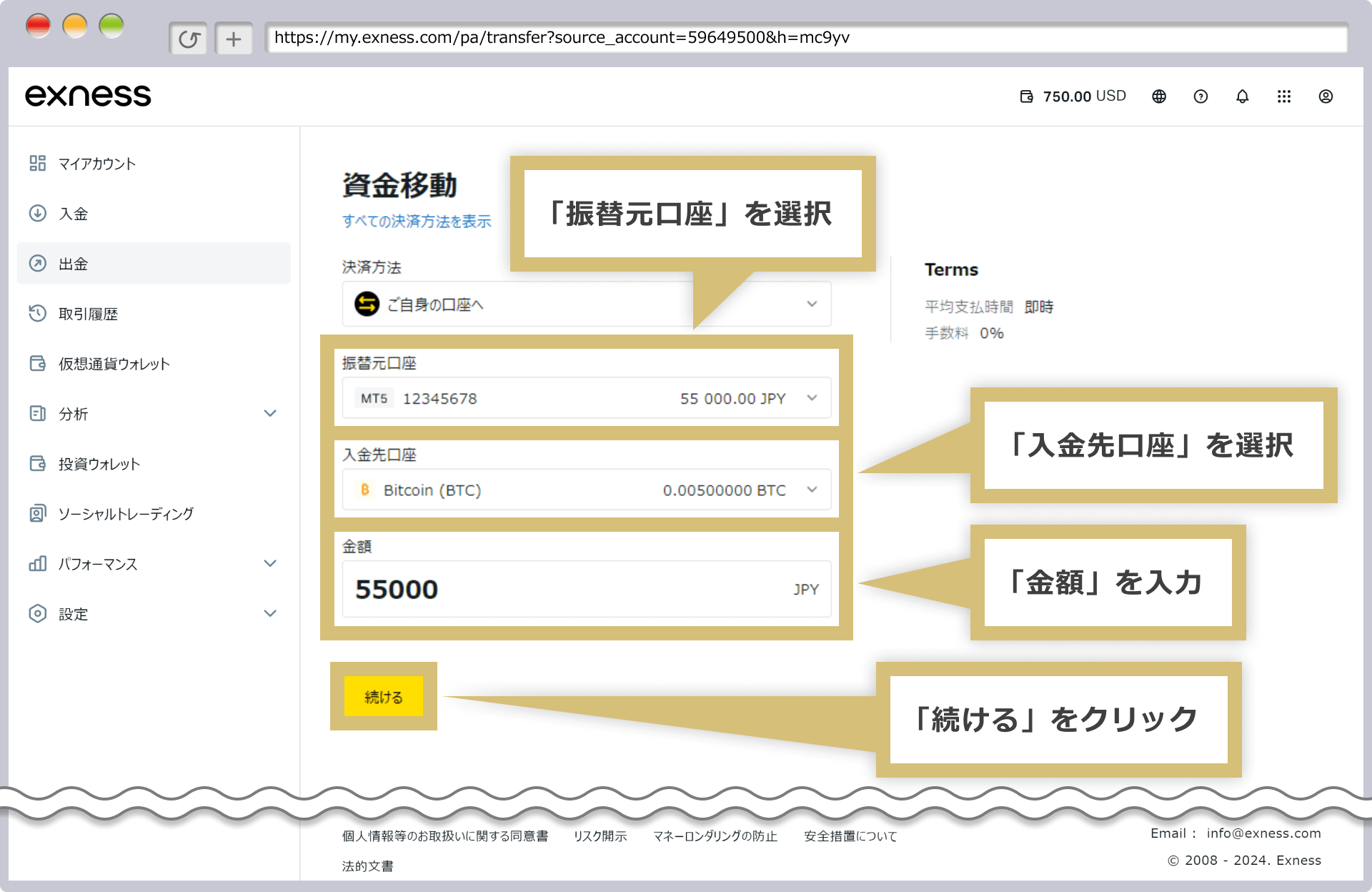Reload the page with browser refresh button
Image resolution: width=1372 pixels, height=892 pixels.
point(189,39)
